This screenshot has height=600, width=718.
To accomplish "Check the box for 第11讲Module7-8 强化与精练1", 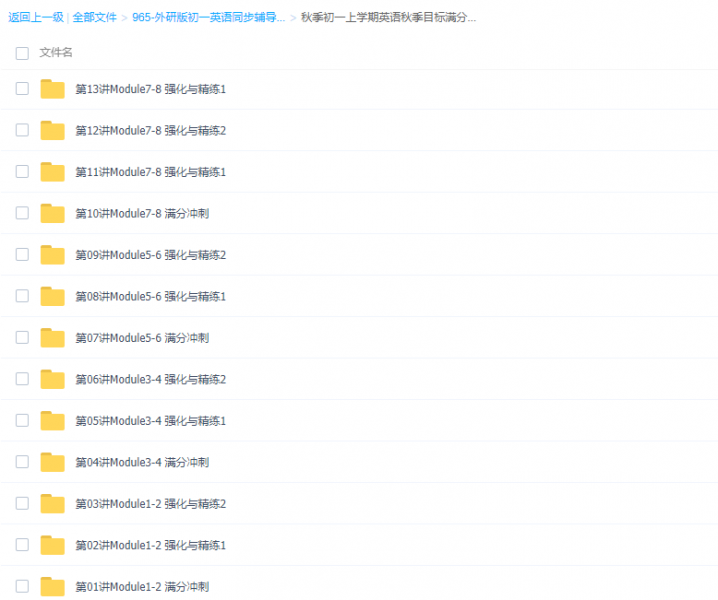I will [22, 171].
